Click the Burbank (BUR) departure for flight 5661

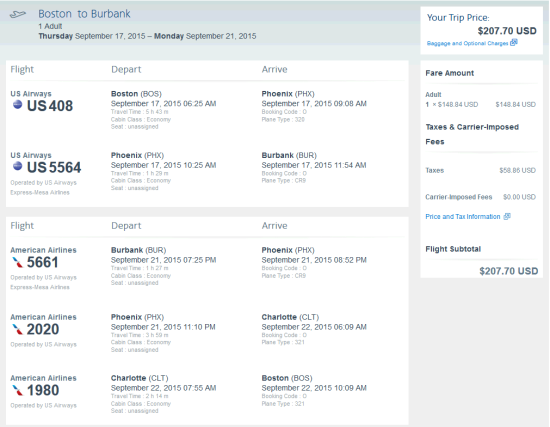[x=139, y=250]
